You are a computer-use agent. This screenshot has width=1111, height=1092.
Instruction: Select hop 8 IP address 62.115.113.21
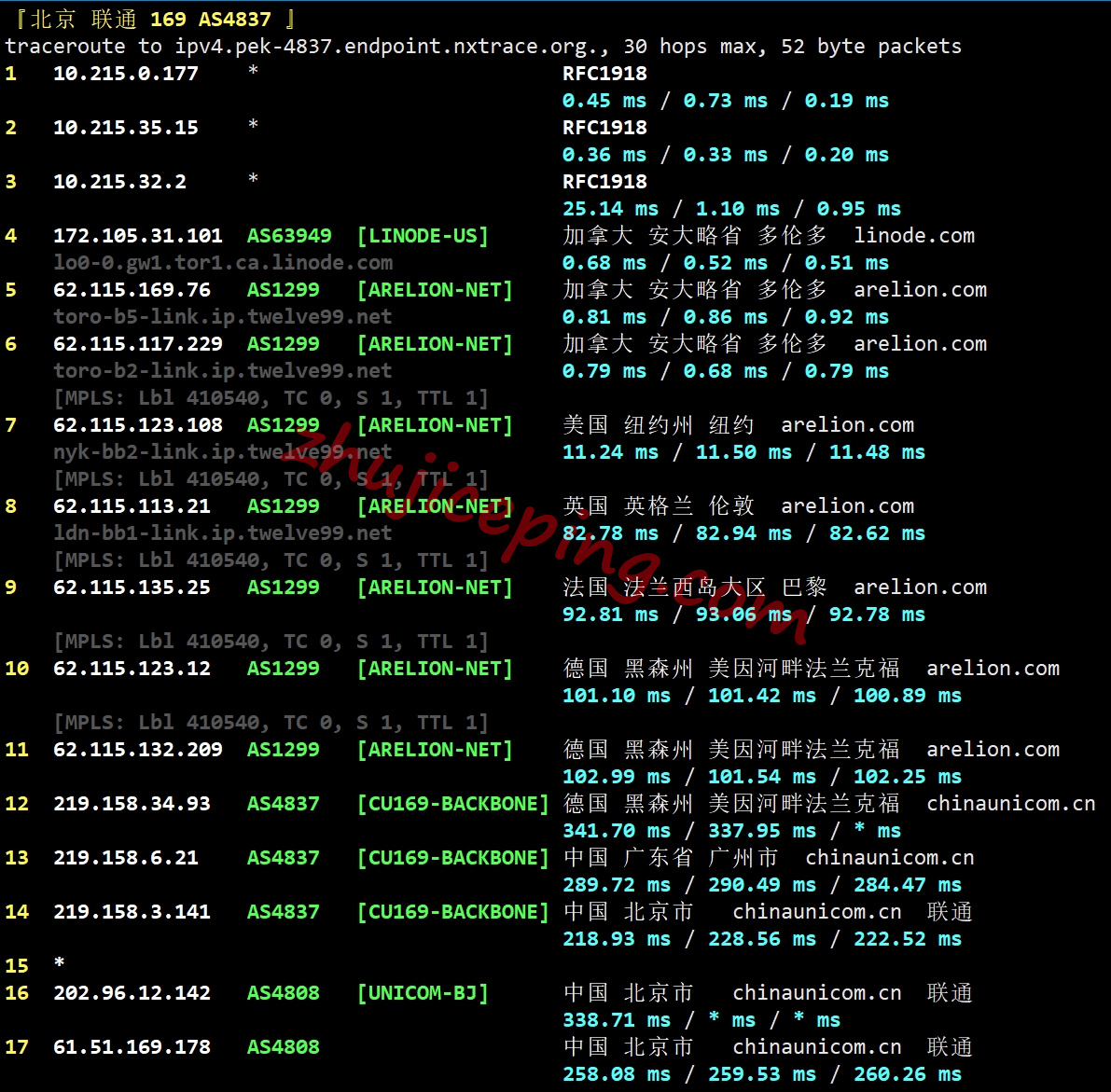pyautogui.click(x=132, y=506)
